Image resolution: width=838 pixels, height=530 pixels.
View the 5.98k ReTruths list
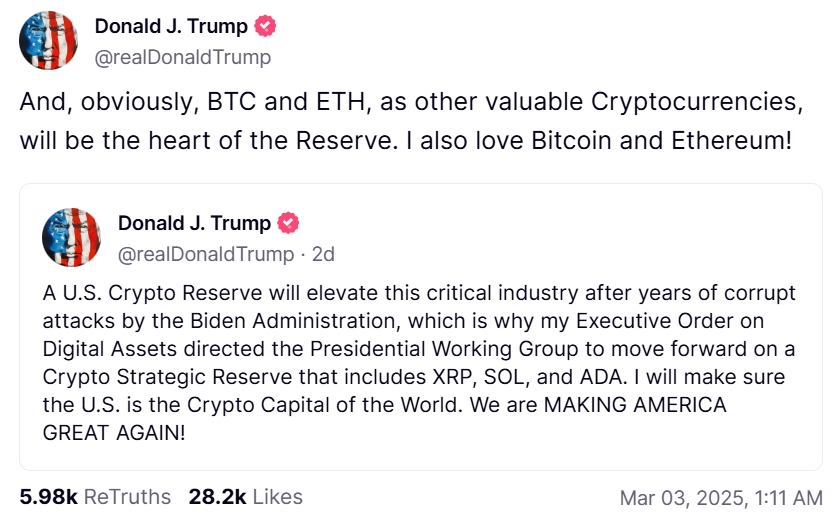(95, 496)
